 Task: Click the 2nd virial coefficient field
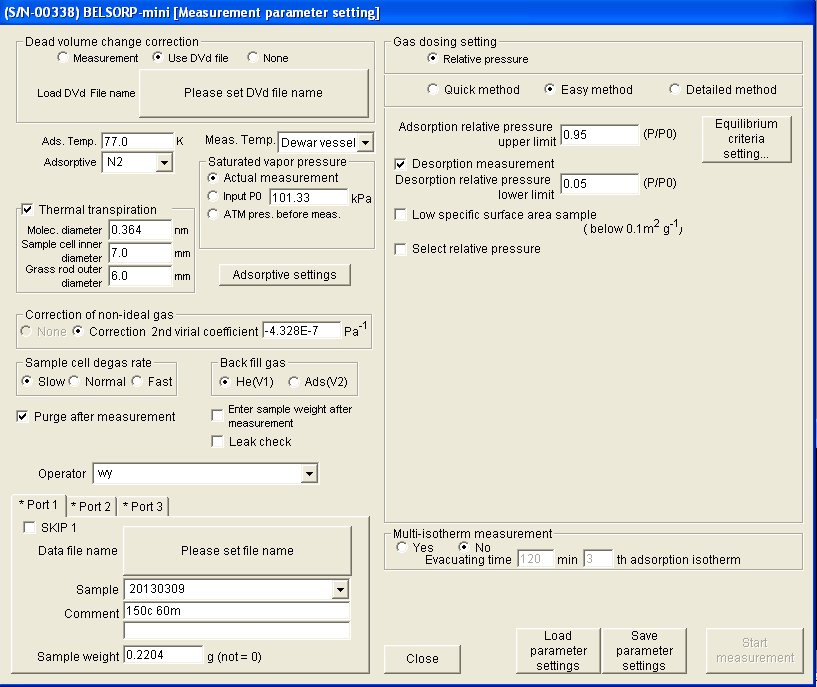coord(302,331)
